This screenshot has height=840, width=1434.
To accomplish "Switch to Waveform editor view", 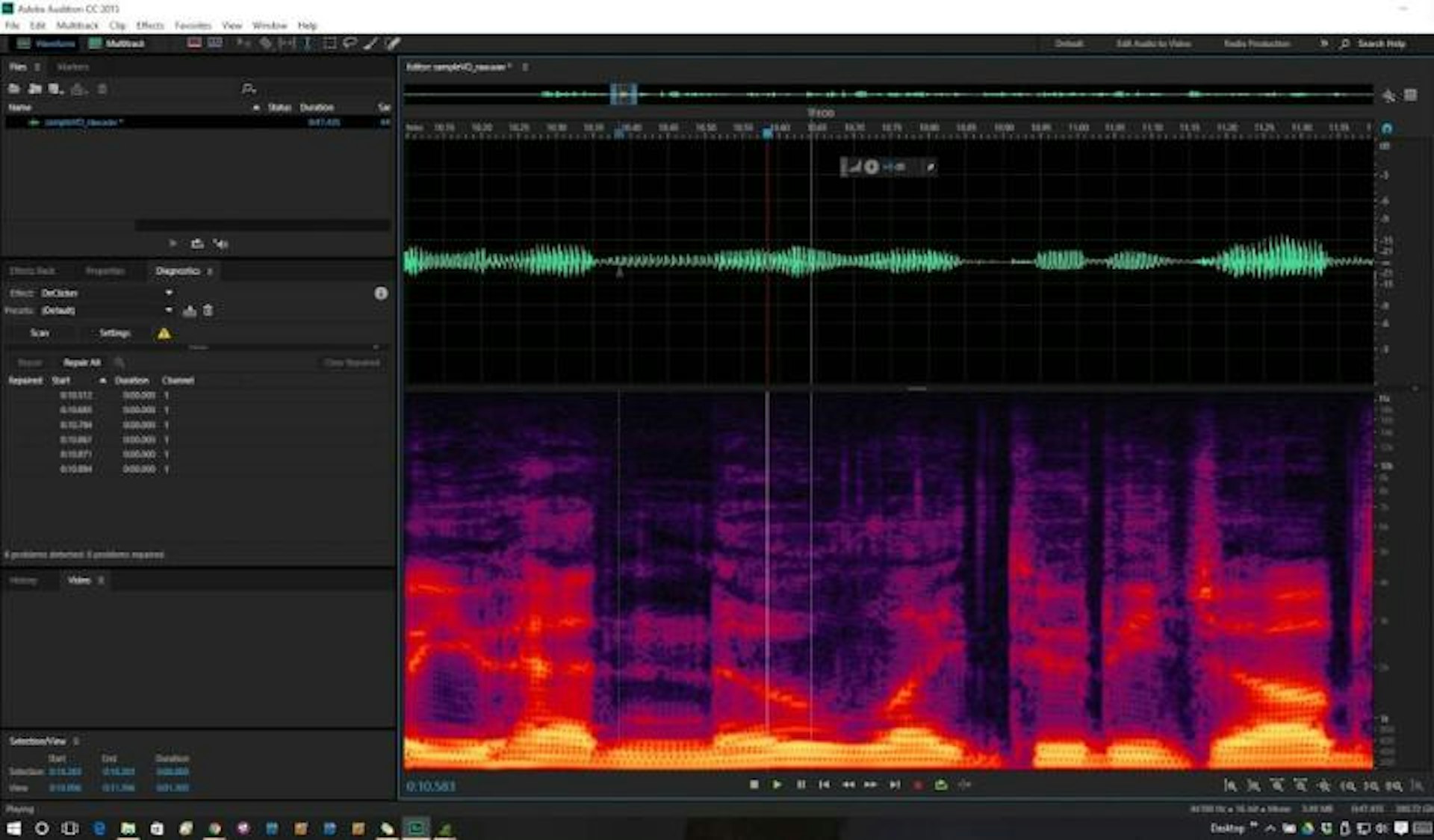I will pyautogui.click(x=46, y=43).
